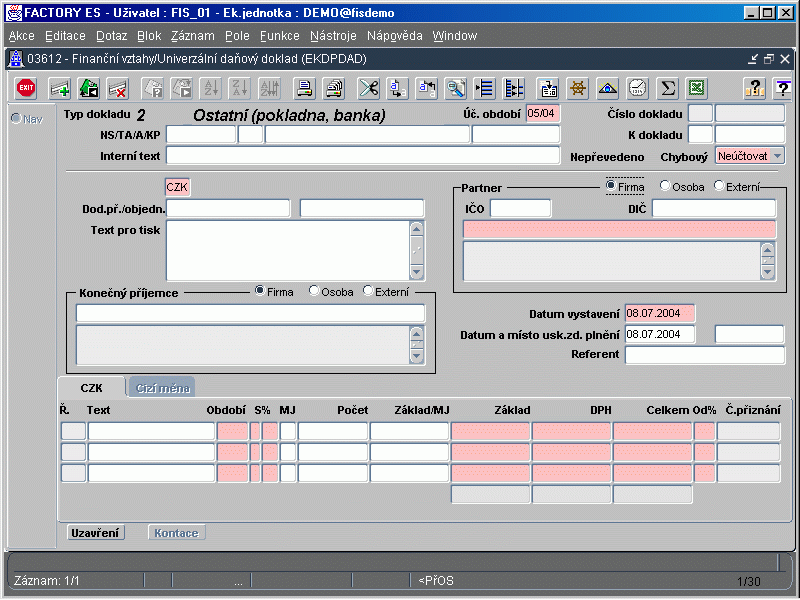Click the Kontace button
The width and height of the screenshot is (800, 600).
tap(178, 533)
